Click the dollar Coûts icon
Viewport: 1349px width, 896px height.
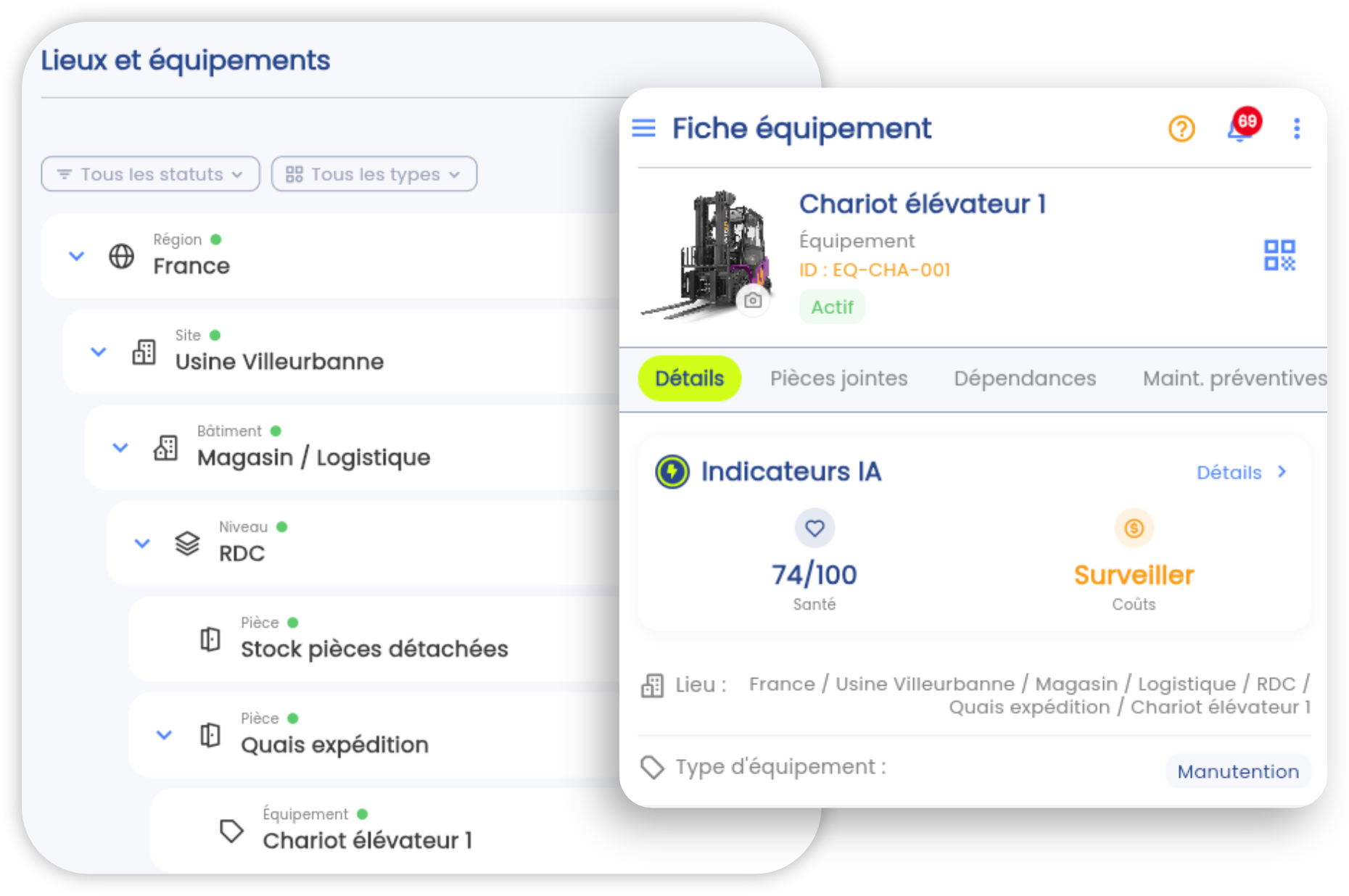[1134, 528]
